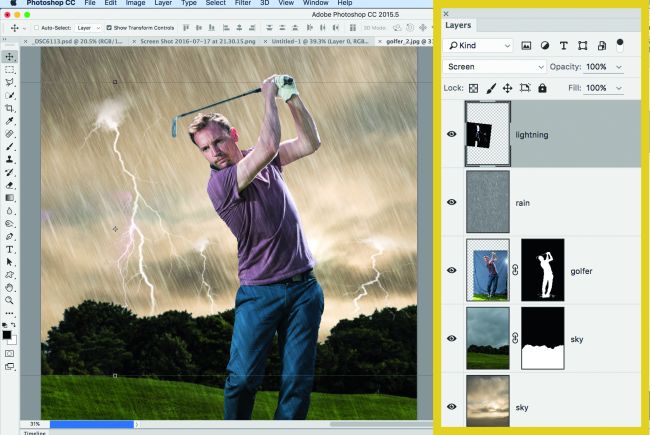The height and width of the screenshot is (435, 650).
Task: Select the Eraser tool
Action: click(9, 185)
